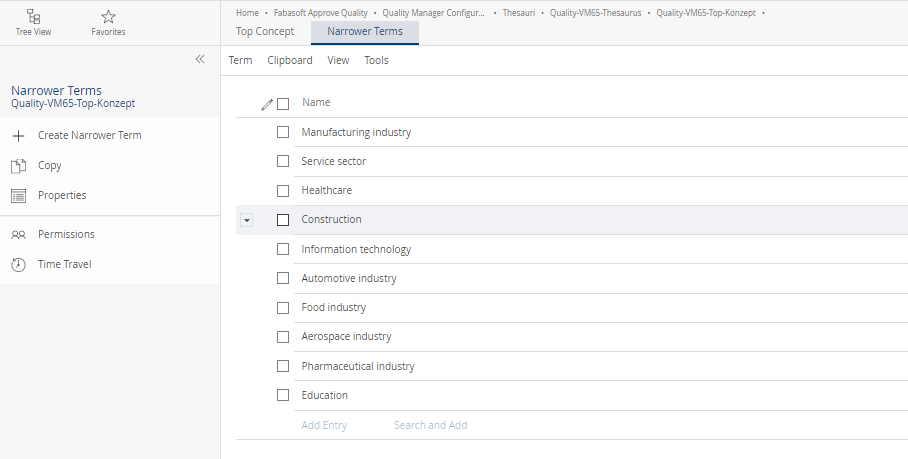Image resolution: width=908 pixels, height=459 pixels.
Task: Expand the Construction row dropdown arrow
Action: click(247, 220)
